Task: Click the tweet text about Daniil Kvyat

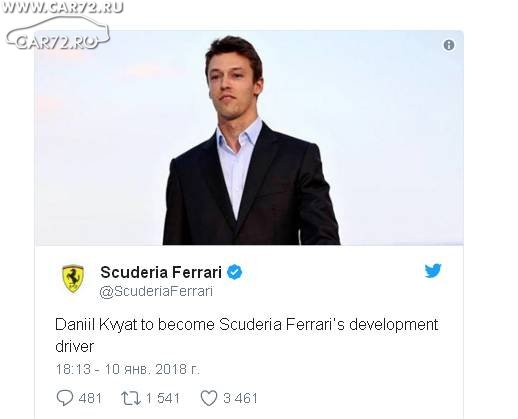Action: tap(247, 335)
